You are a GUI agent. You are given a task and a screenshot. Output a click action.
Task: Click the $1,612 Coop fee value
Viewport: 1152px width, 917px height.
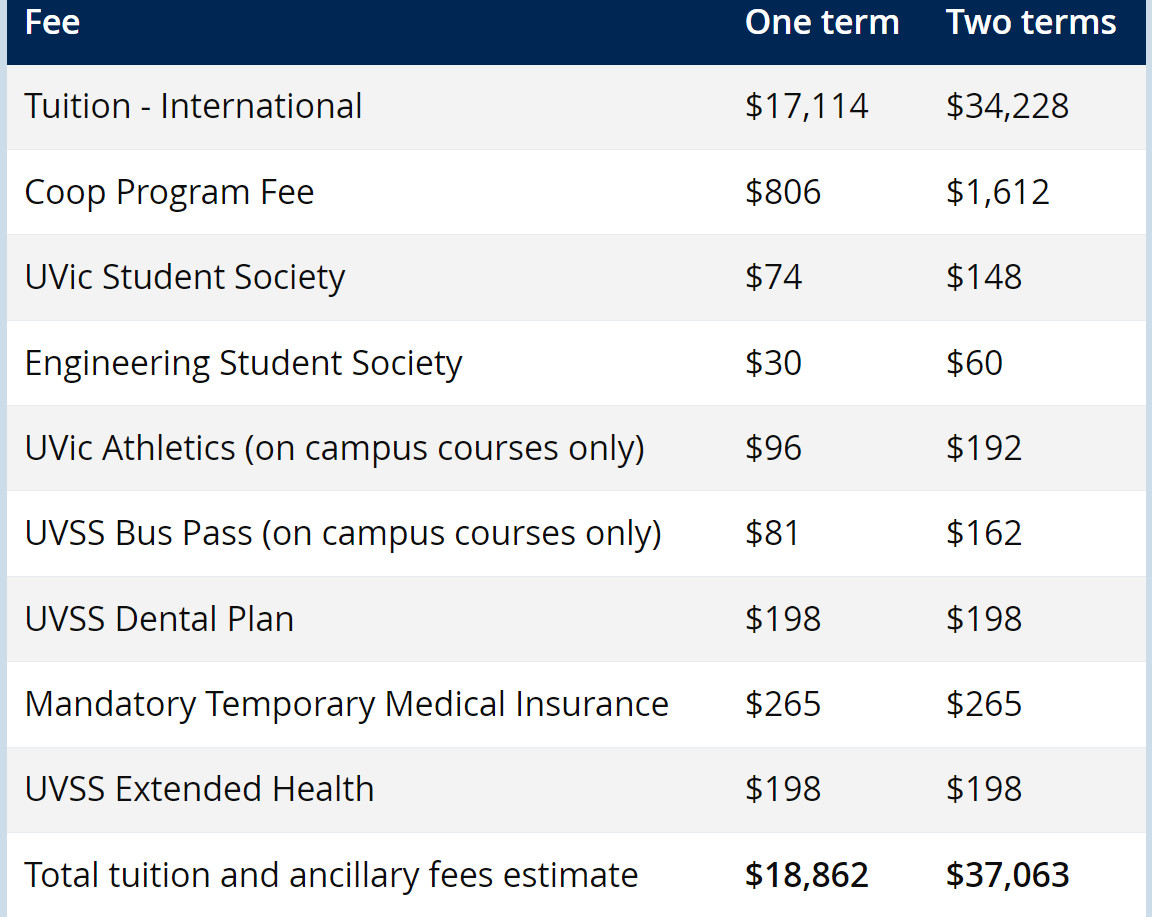point(997,192)
